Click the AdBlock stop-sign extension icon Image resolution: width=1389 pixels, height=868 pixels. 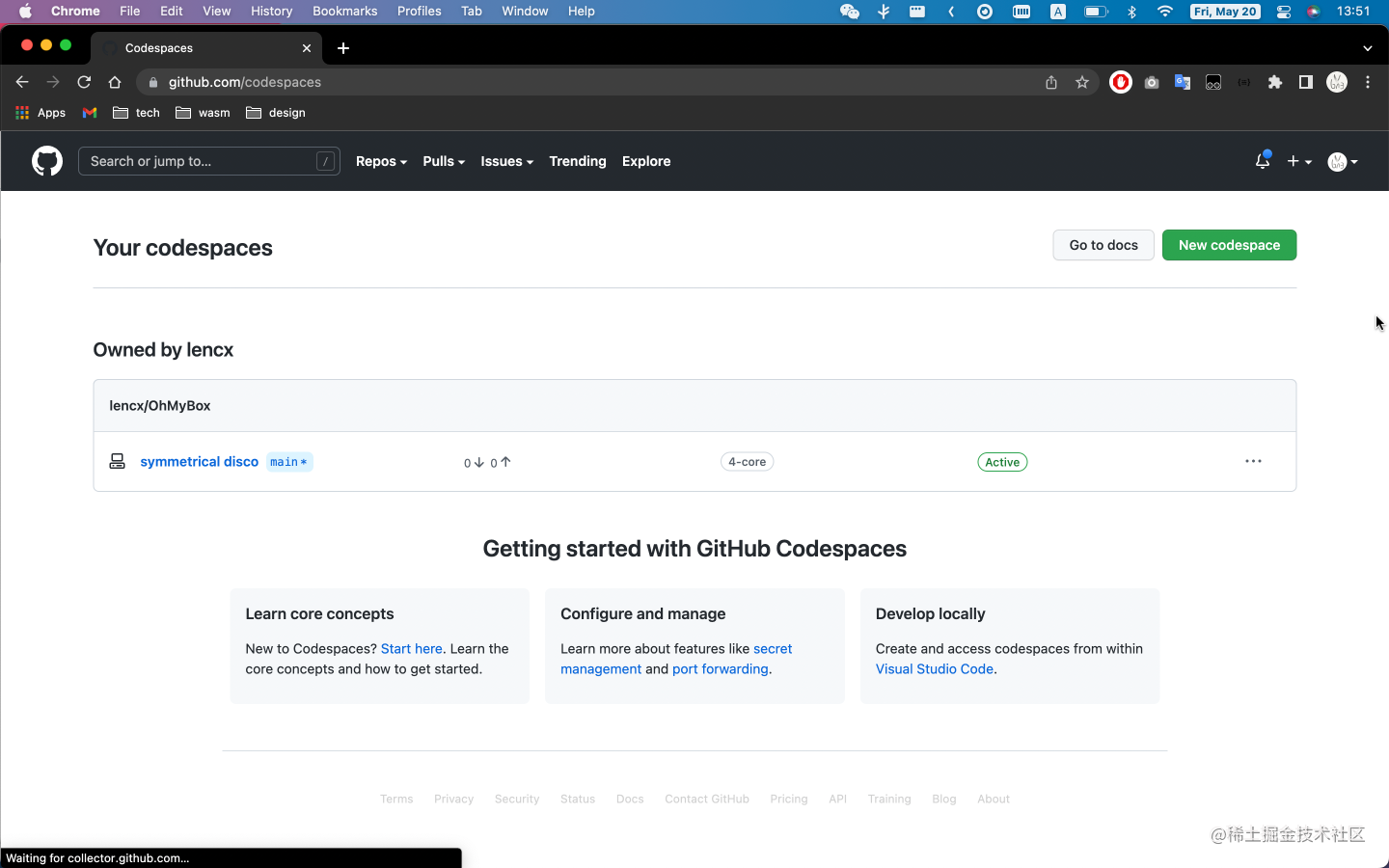pyautogui.click(x=1120, y=82)
